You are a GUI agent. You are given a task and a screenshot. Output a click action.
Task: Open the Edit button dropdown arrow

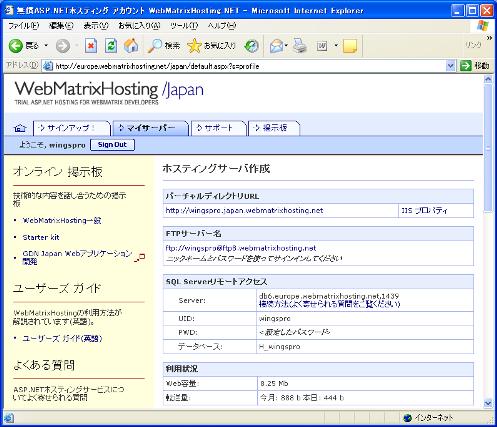[336, 46]
